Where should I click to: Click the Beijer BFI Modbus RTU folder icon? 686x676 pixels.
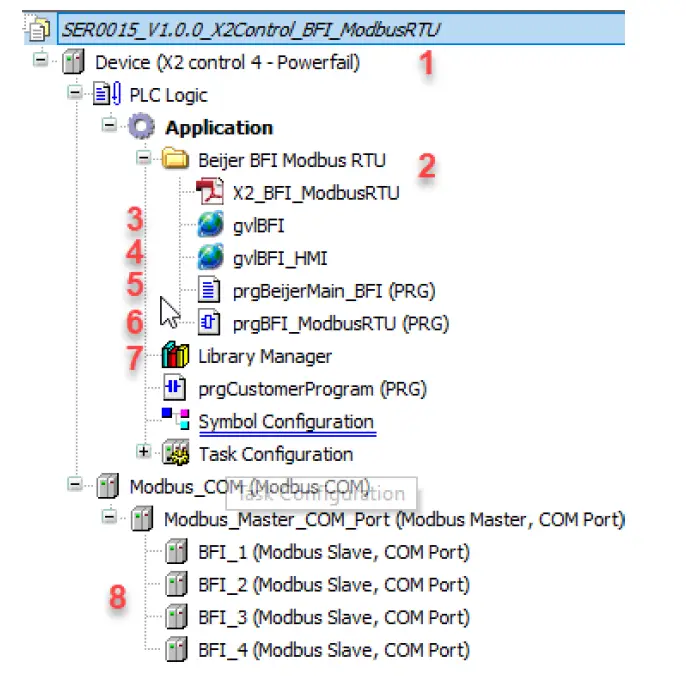click(x=175, y=158)
